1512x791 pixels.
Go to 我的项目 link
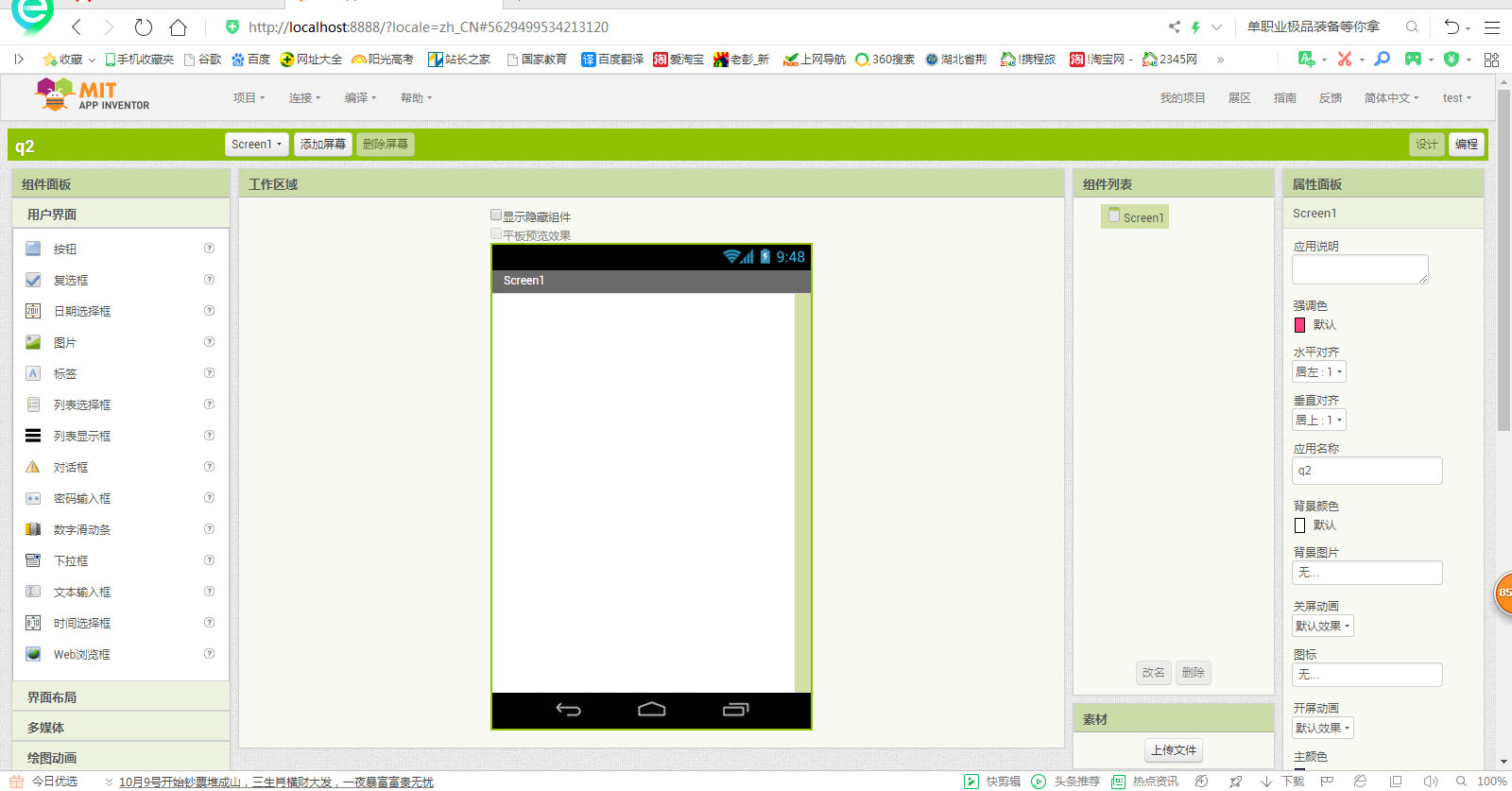[1182, 98]
